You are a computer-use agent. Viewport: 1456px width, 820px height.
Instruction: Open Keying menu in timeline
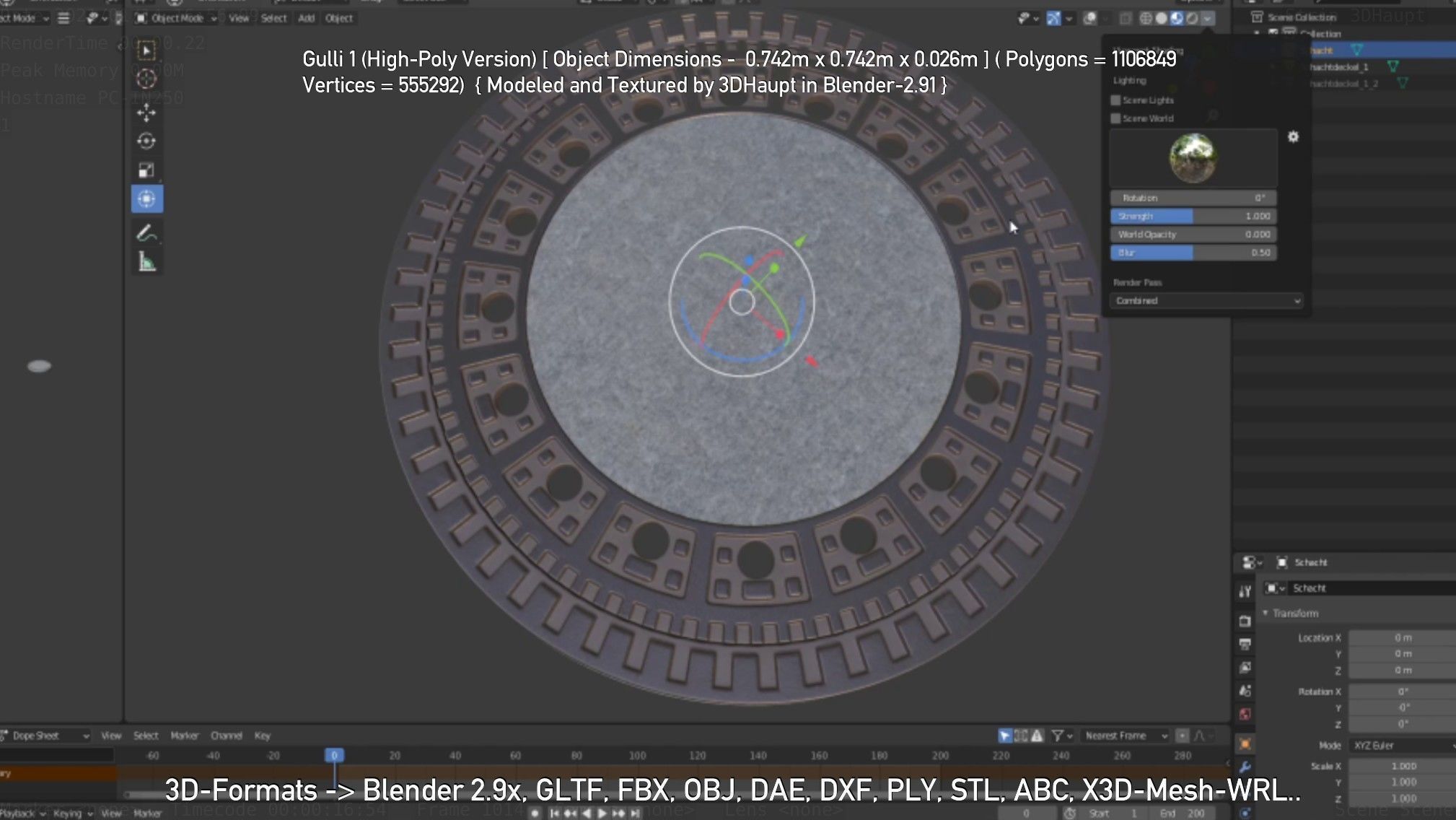73,814
